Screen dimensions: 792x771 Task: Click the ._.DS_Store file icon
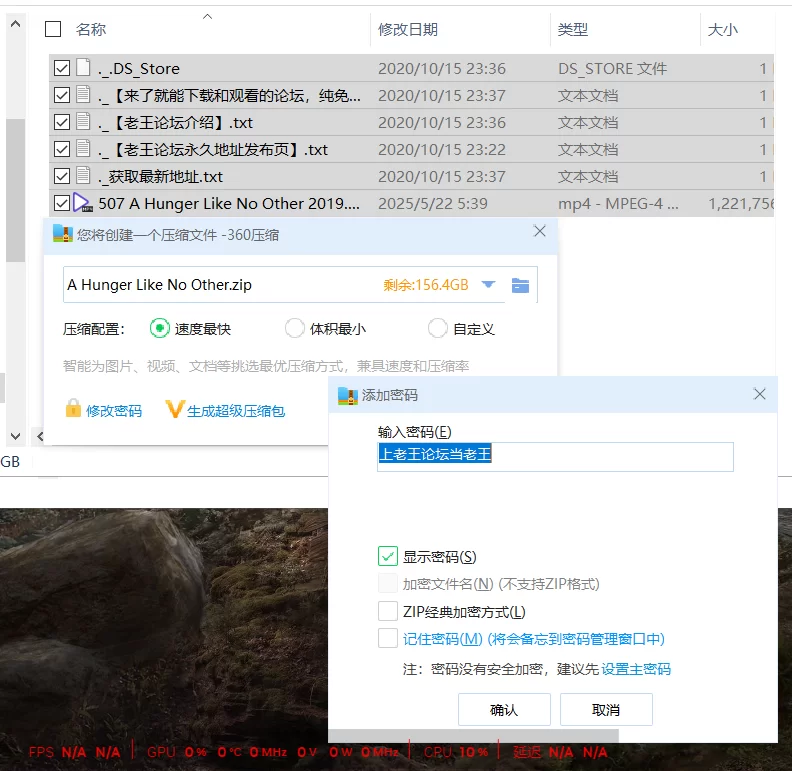click(83, 67)
